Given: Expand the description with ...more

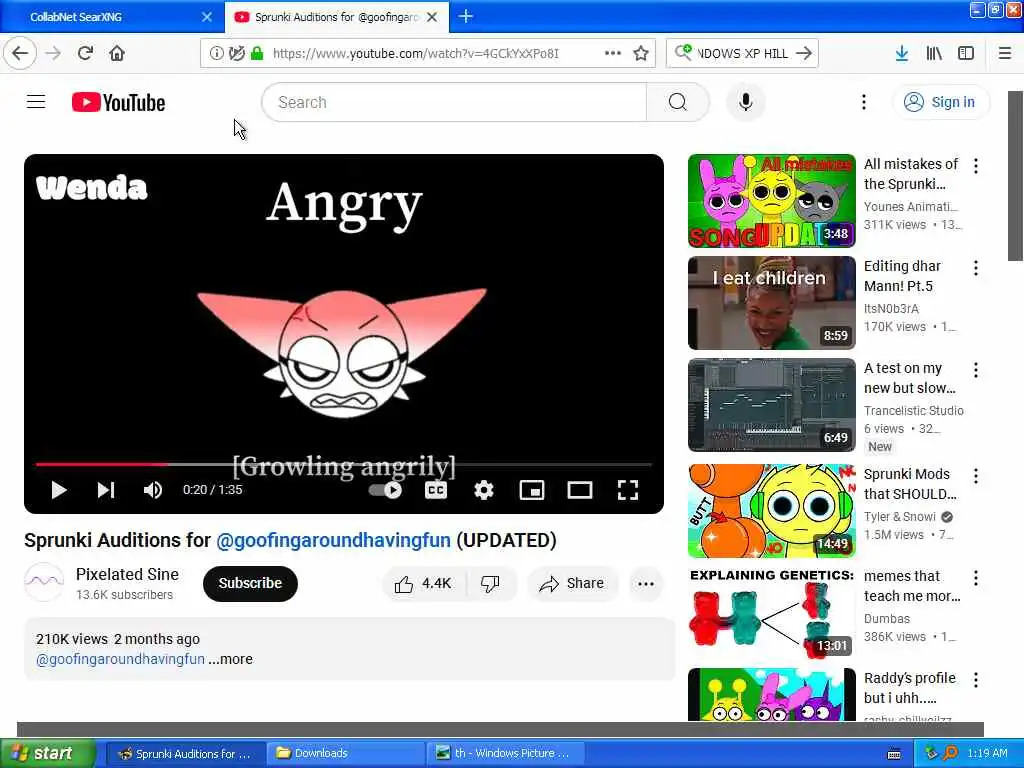Looking at the screenshot, I should coord(231,659).
